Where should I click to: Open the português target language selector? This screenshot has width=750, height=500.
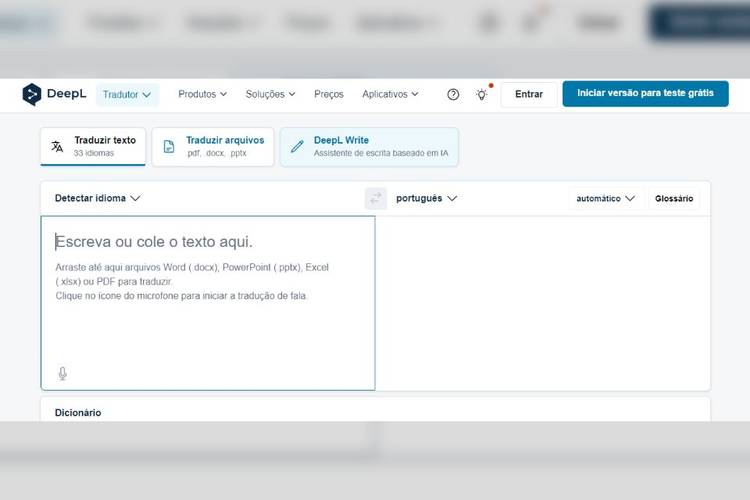[426, 198]
